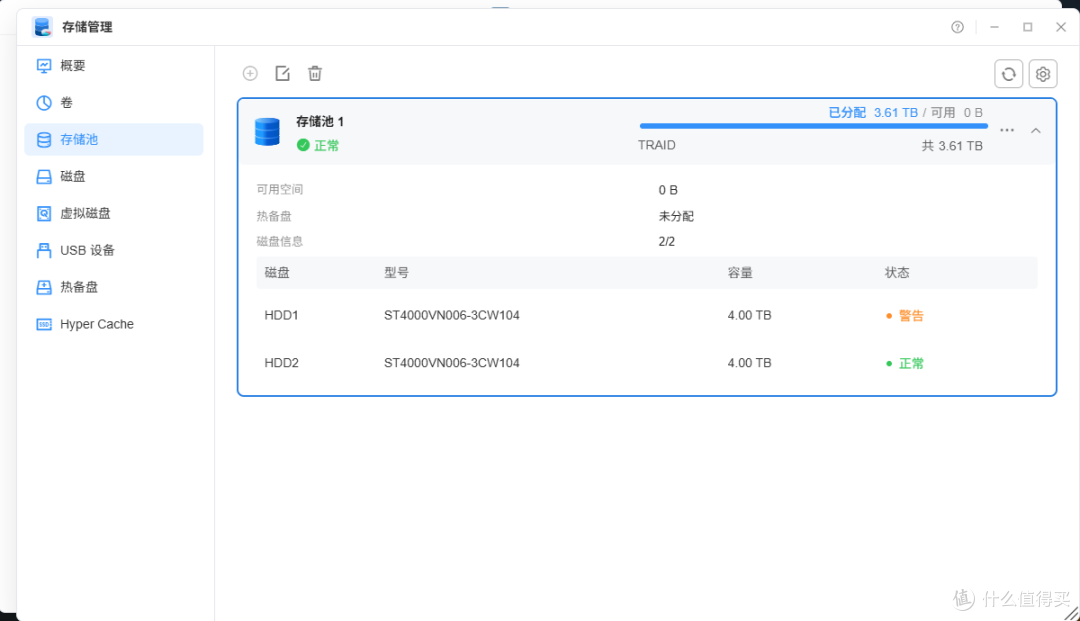Click the 状态 column header

(897, 273)
